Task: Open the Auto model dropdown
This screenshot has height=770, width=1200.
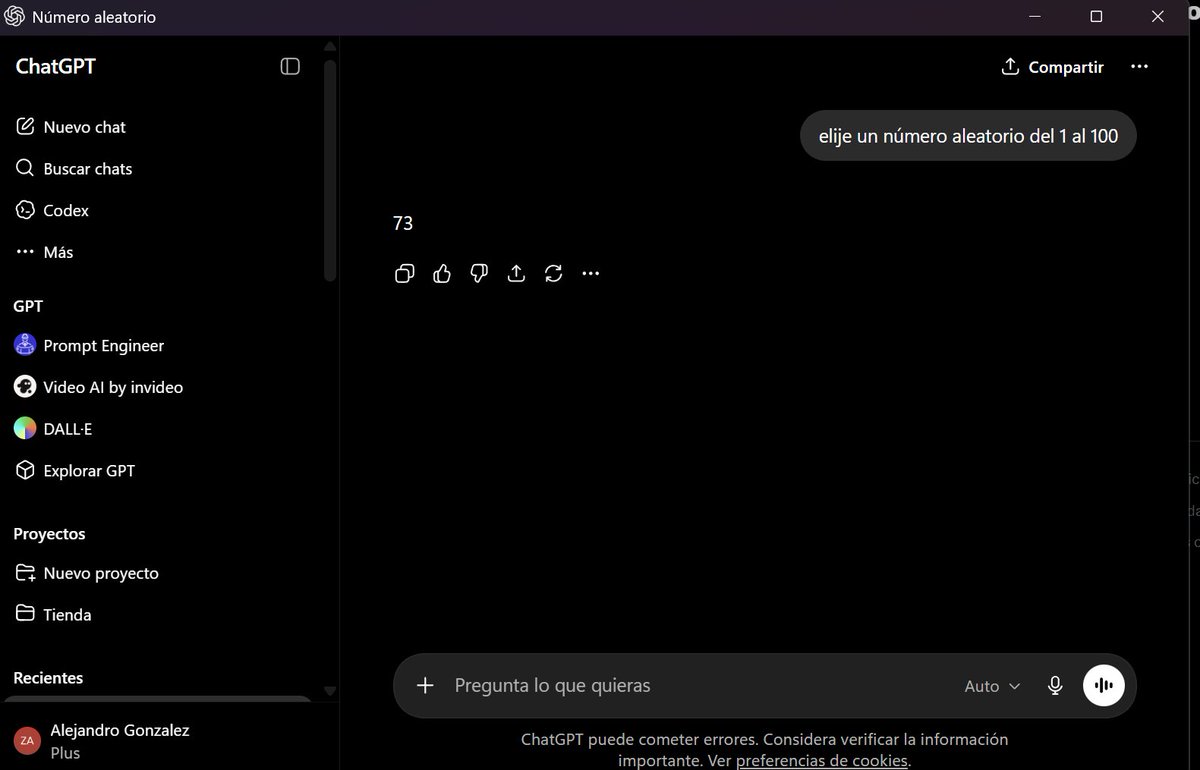Action: [992, 686]
